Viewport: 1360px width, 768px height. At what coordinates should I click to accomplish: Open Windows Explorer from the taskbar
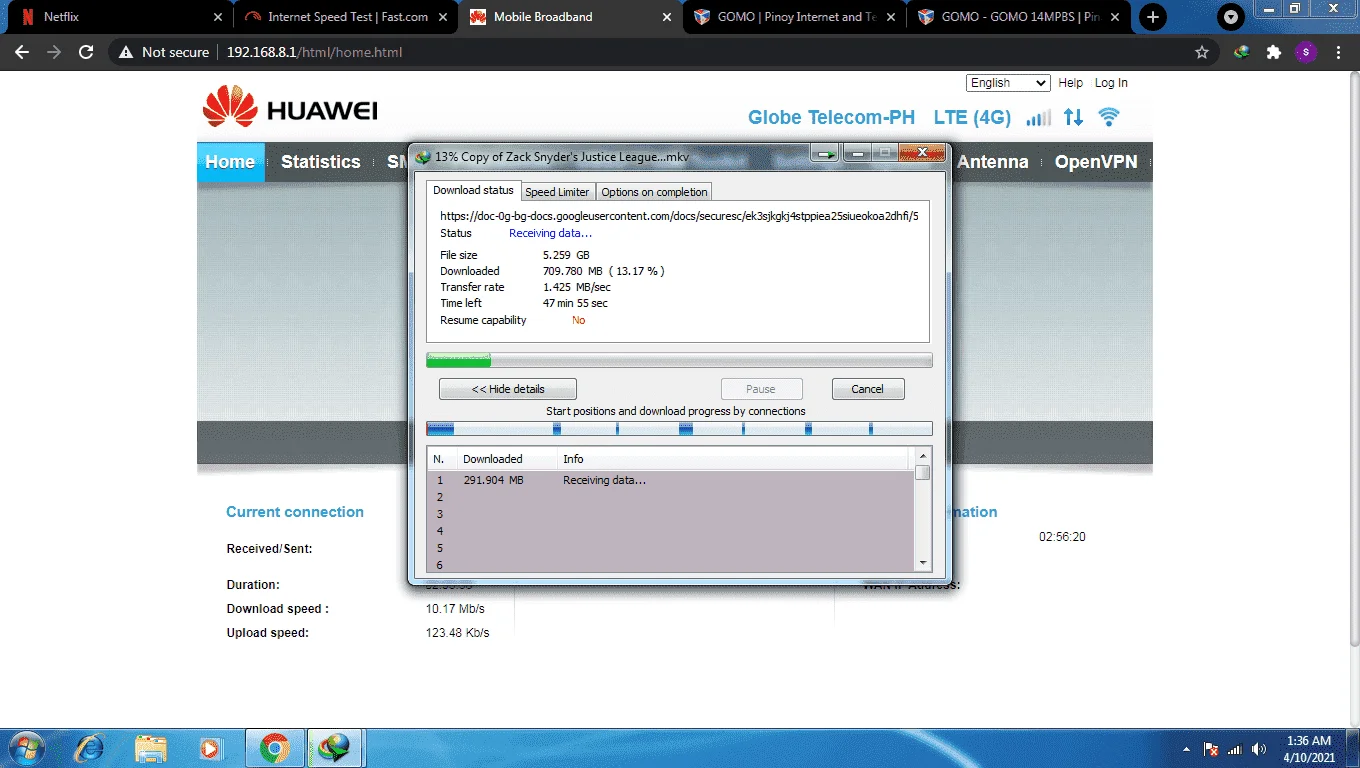point(151,748)
